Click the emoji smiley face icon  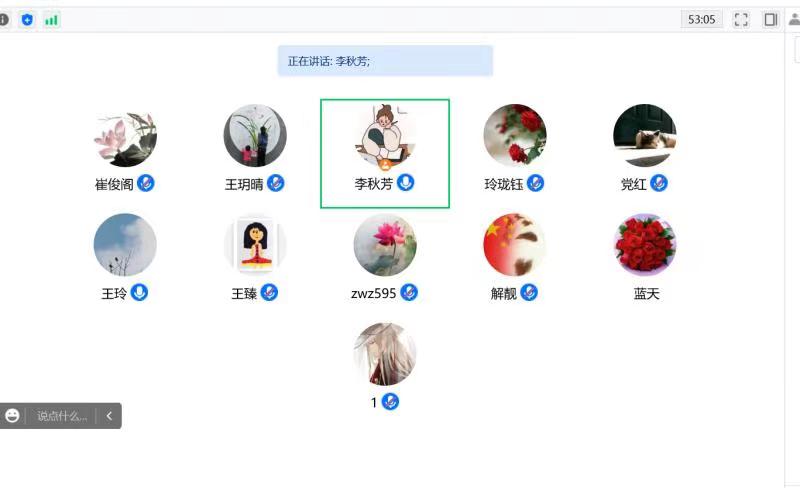(x=12, y=416)
